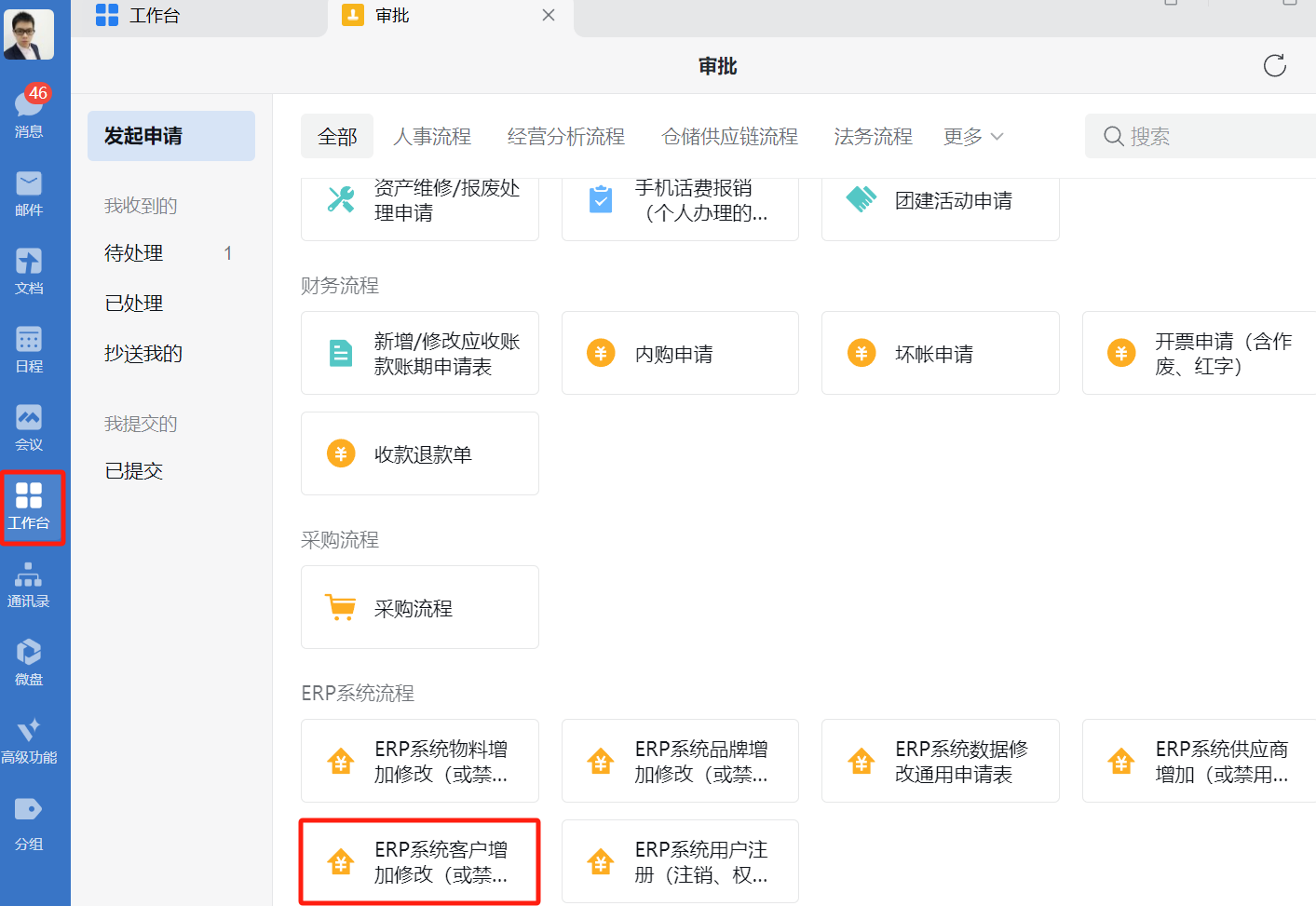
Task: Open the 微盘 drive icon
Action: pos(29,662)
